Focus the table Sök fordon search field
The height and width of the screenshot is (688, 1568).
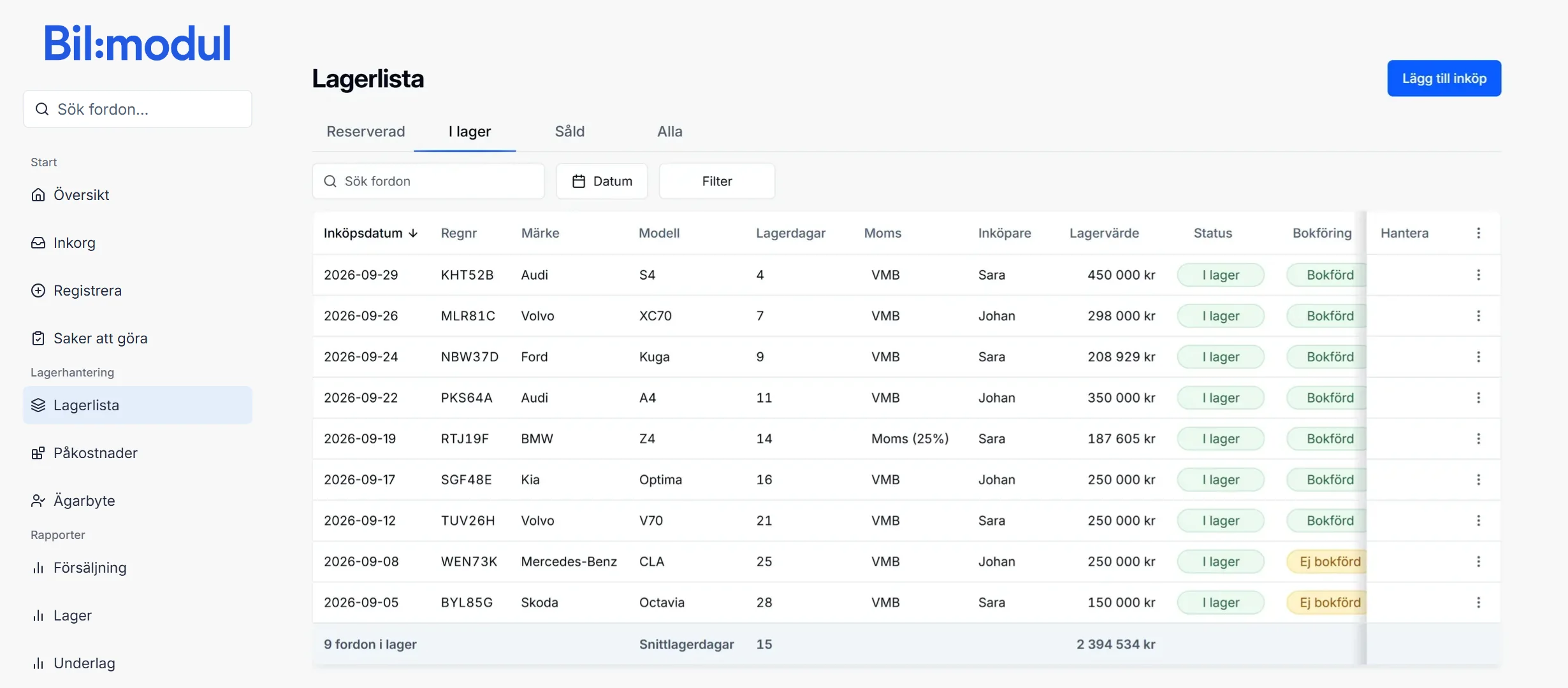(428, 181)
